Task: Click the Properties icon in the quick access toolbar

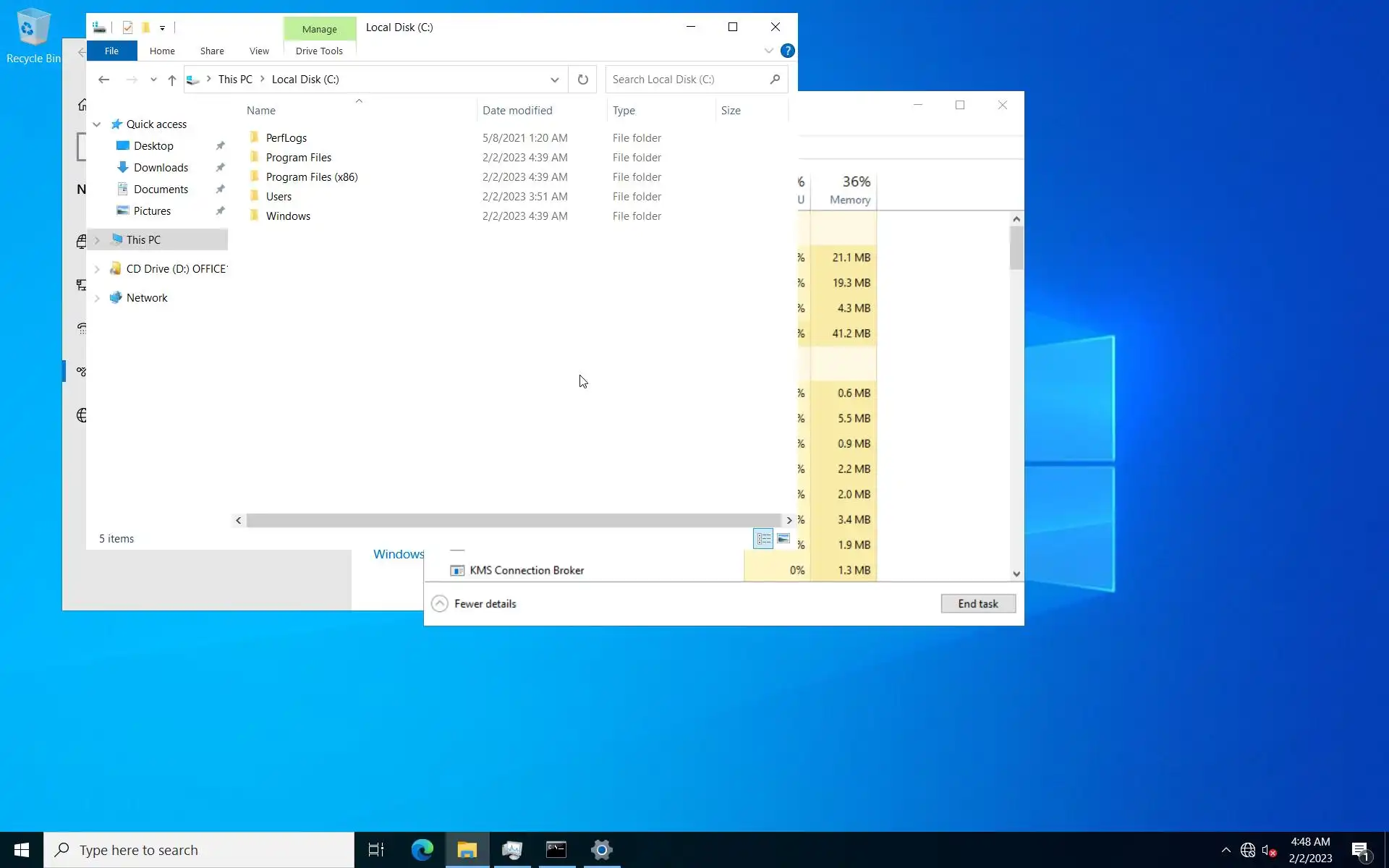Action: (x=128, y=27)
